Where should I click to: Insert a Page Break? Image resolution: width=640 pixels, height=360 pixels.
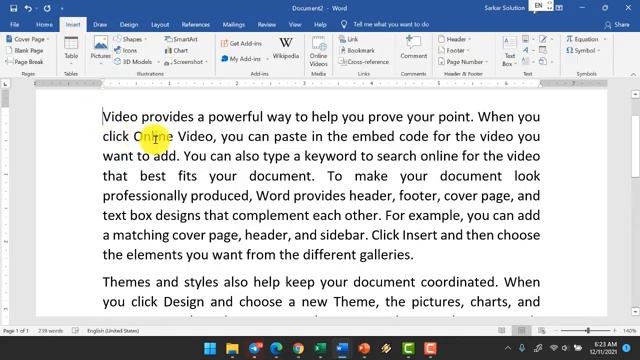(x=24, y=62)
